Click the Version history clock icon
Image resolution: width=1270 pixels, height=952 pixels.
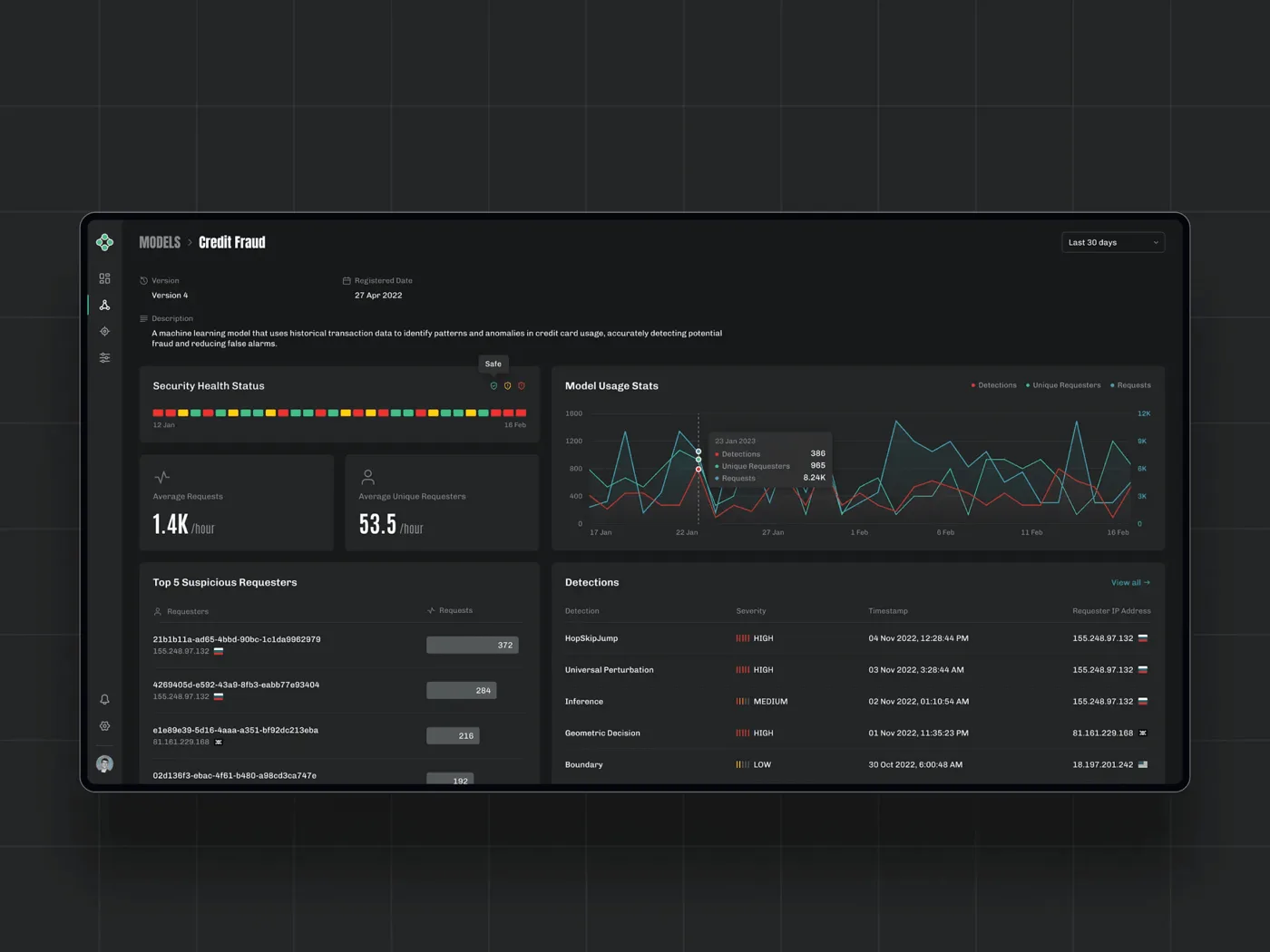143,280
